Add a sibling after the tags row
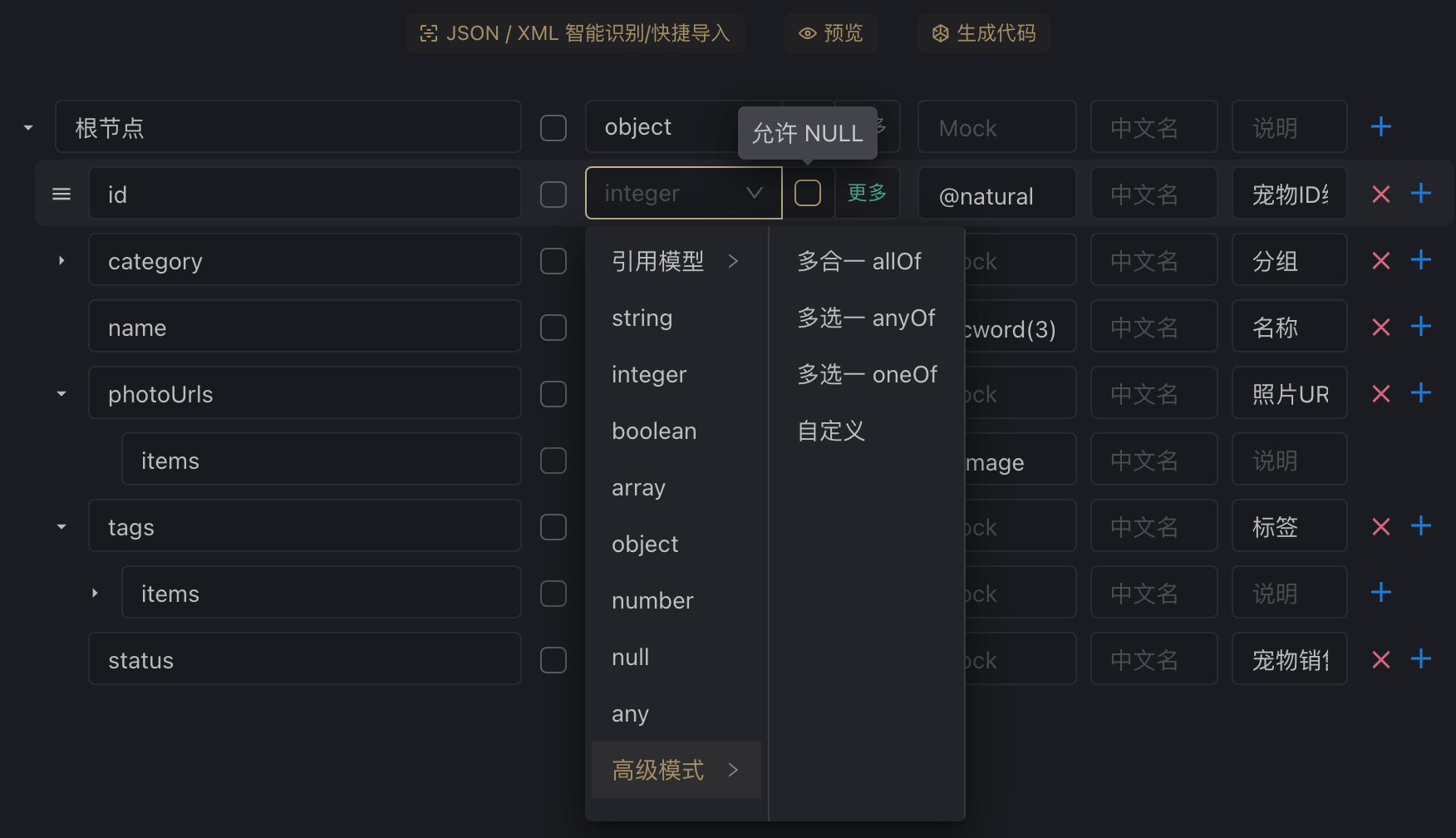 click(x=1420, y=526)
